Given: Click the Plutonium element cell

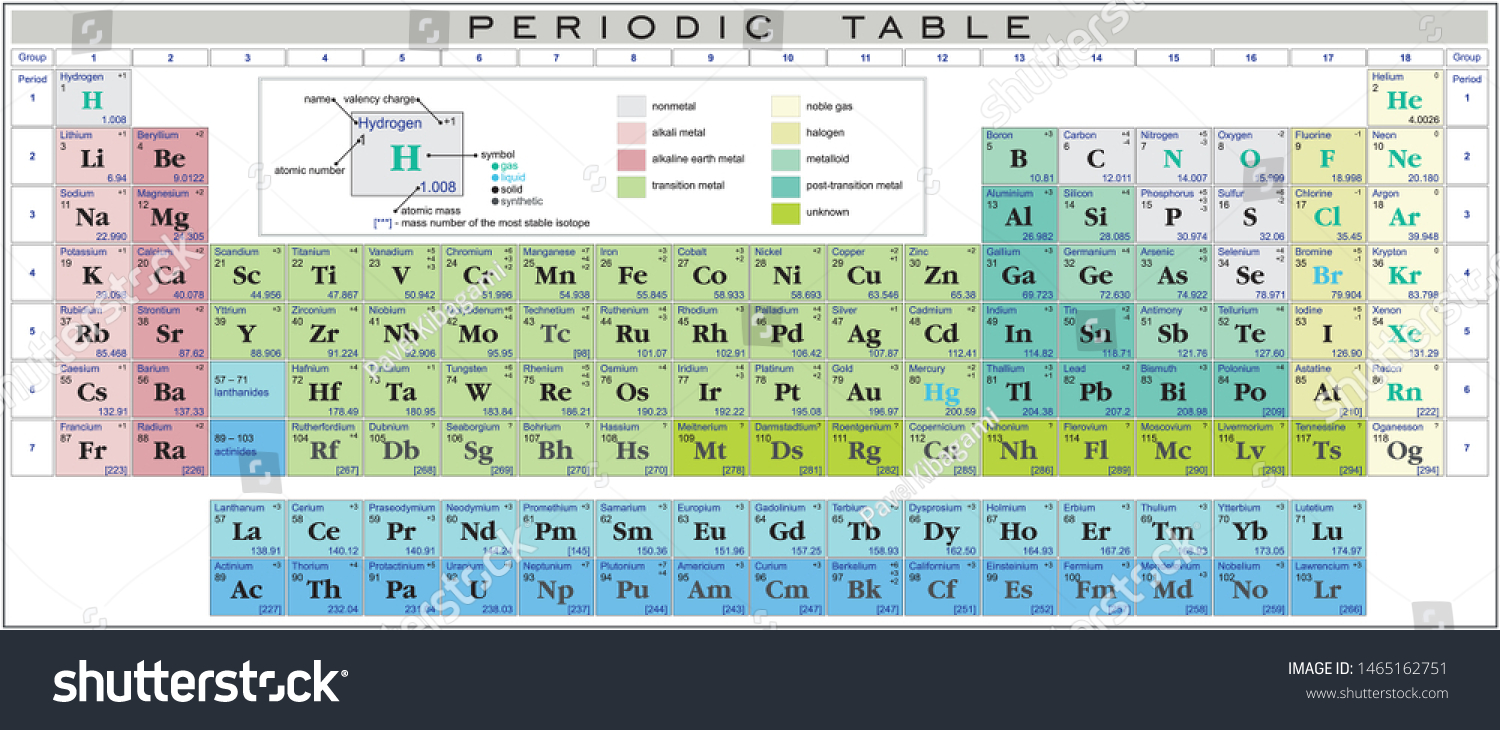Looking at the screenshot, I should tap(633, 587).
